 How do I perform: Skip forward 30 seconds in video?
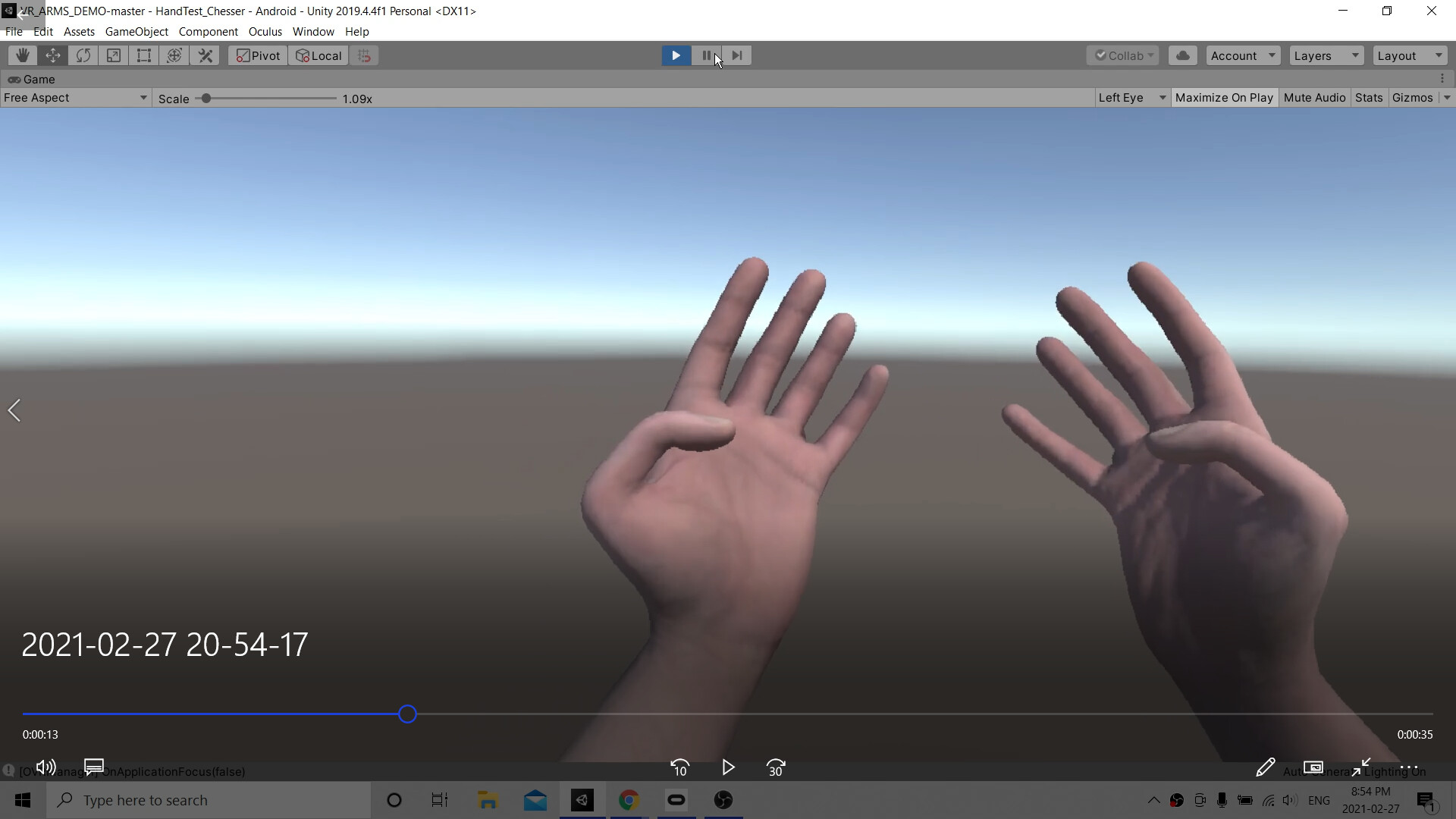tap(776, 768)
